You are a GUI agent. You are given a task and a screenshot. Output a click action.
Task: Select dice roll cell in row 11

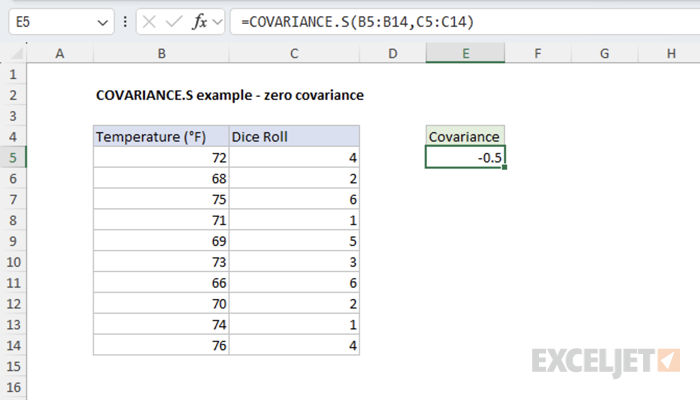294,283
